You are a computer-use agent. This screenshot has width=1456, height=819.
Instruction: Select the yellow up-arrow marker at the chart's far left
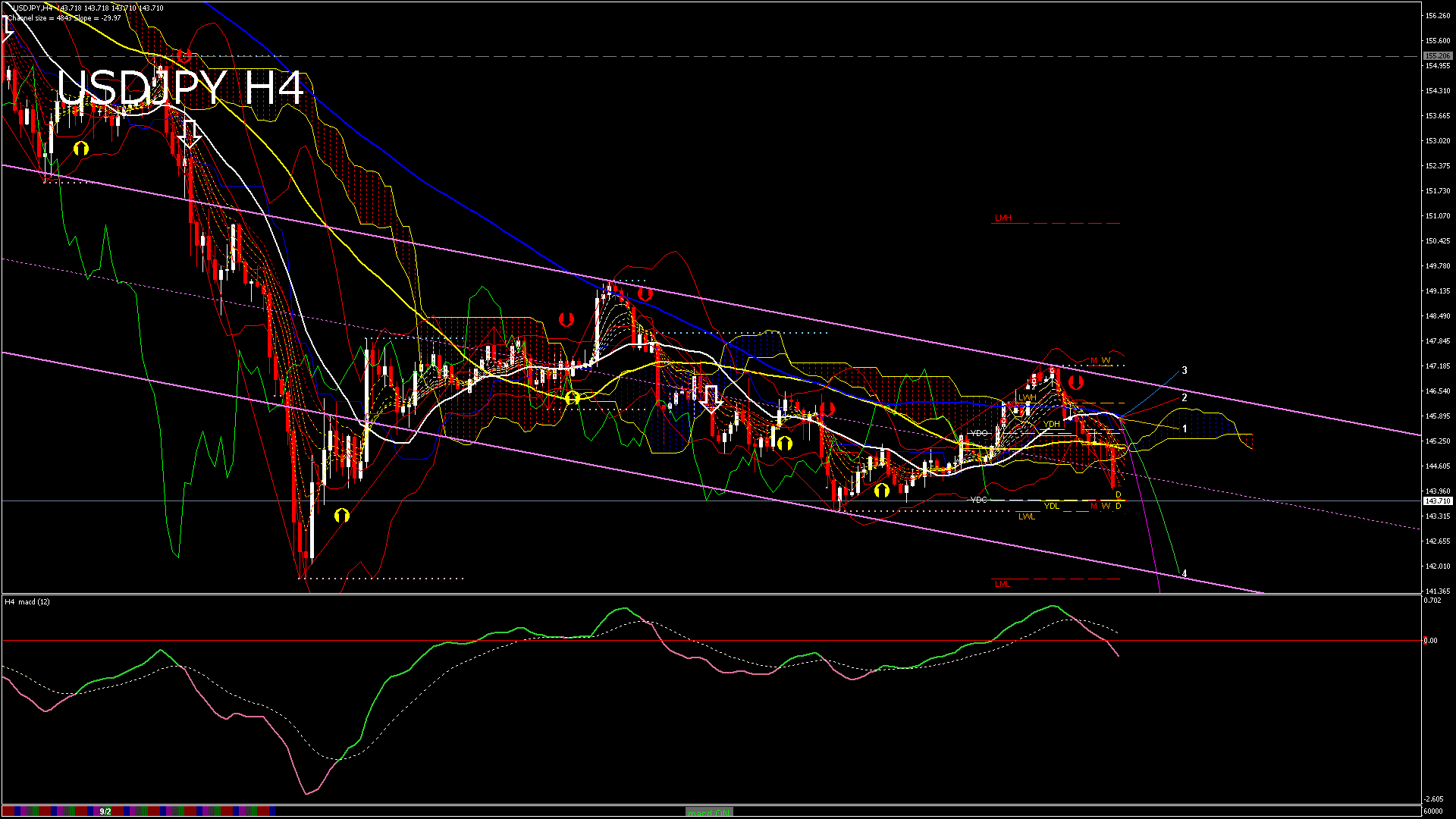(x=81, y=149)
